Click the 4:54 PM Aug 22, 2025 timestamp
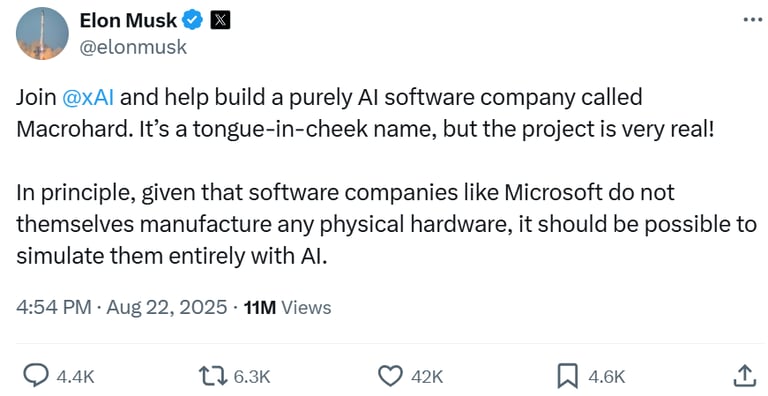The height and width of the screenshot is (396, 768). [121, 307]
